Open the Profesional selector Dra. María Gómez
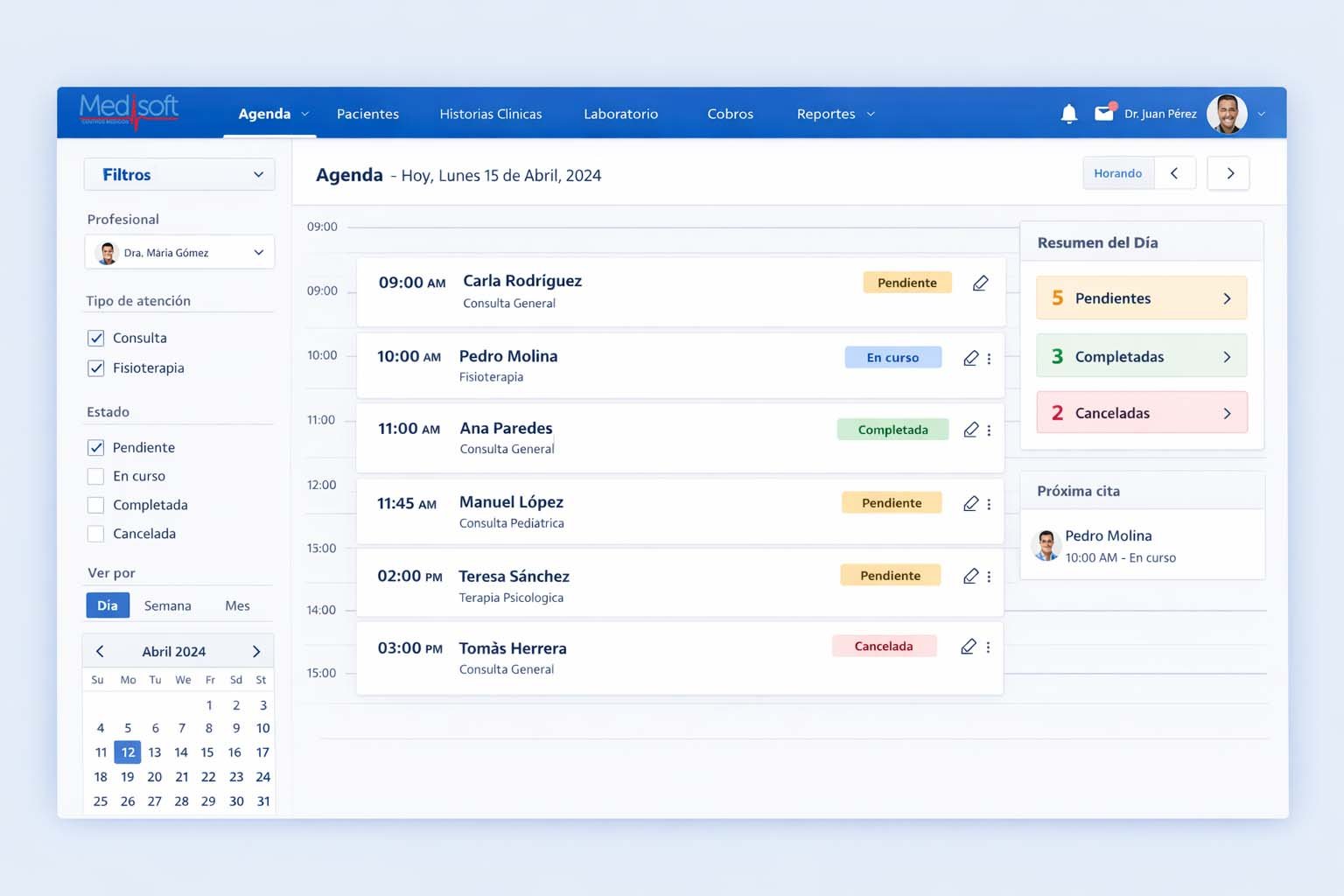Viewport: 1344px width, 896px height. [179, 253]
